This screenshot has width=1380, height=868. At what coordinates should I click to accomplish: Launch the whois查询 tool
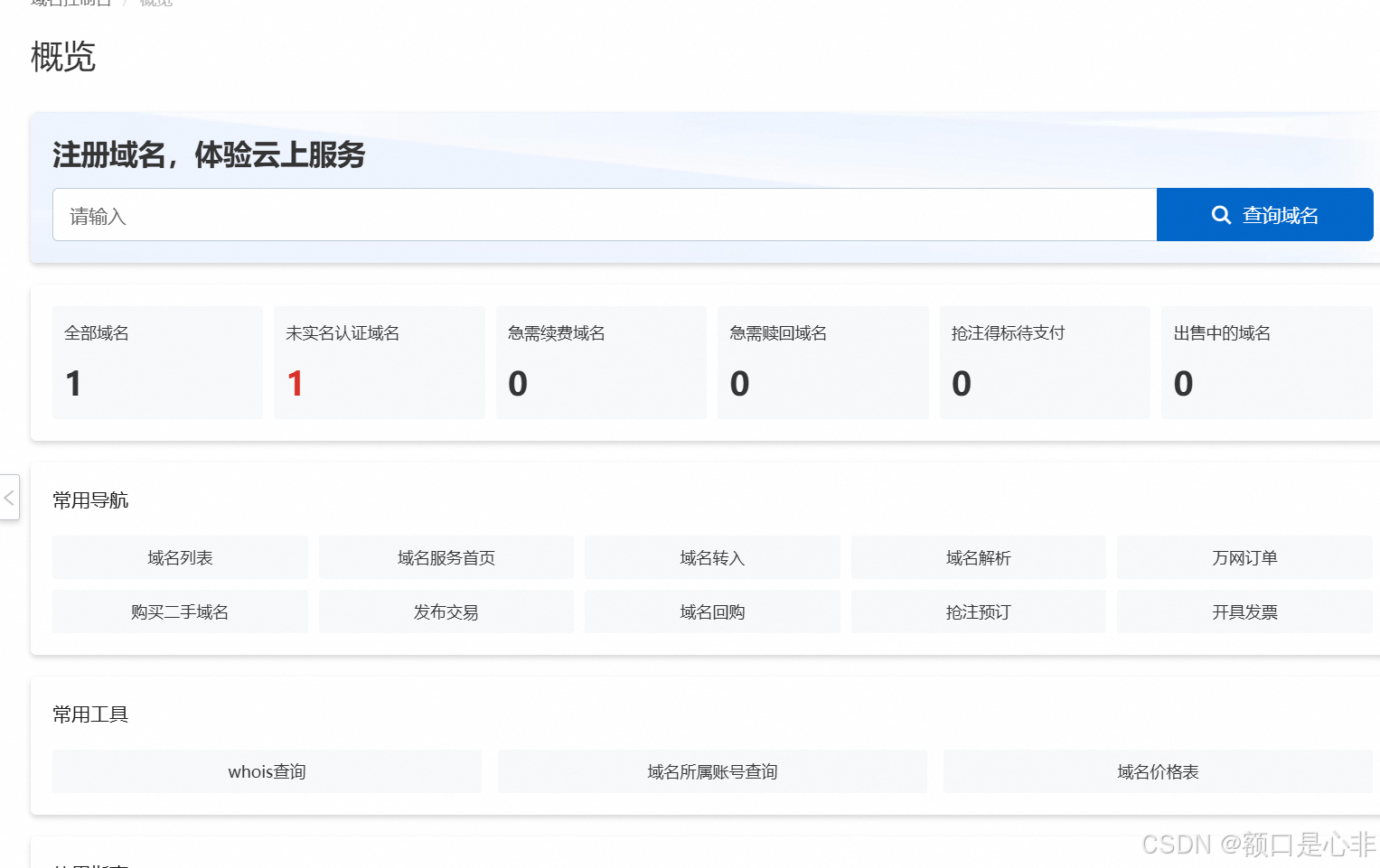tap(266, 771)
